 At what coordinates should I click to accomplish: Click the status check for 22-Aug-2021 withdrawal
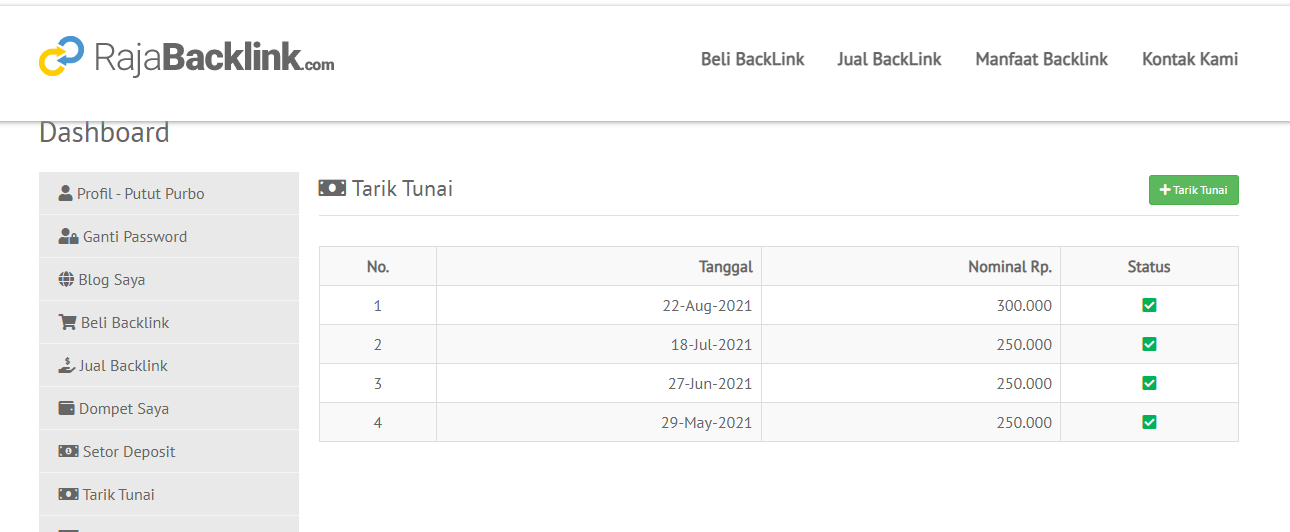click(x=1149, y=305)
